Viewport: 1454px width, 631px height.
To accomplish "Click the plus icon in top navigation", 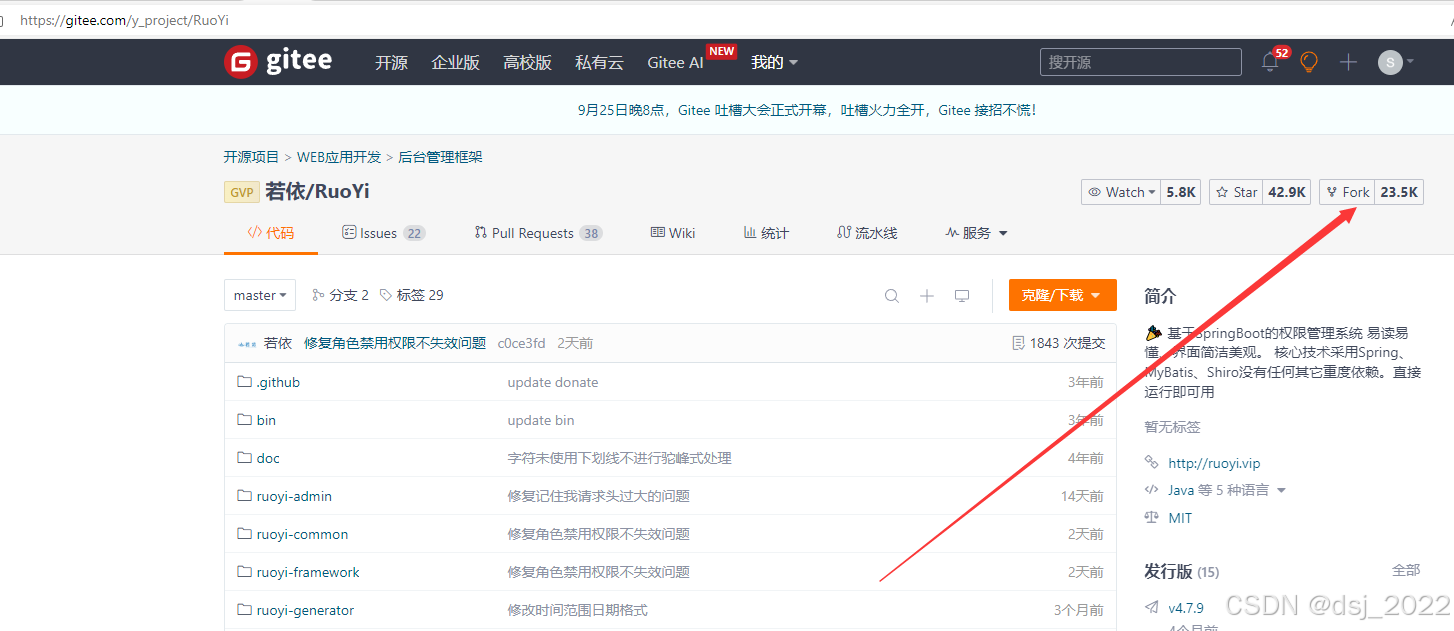I will [1348, 62].
